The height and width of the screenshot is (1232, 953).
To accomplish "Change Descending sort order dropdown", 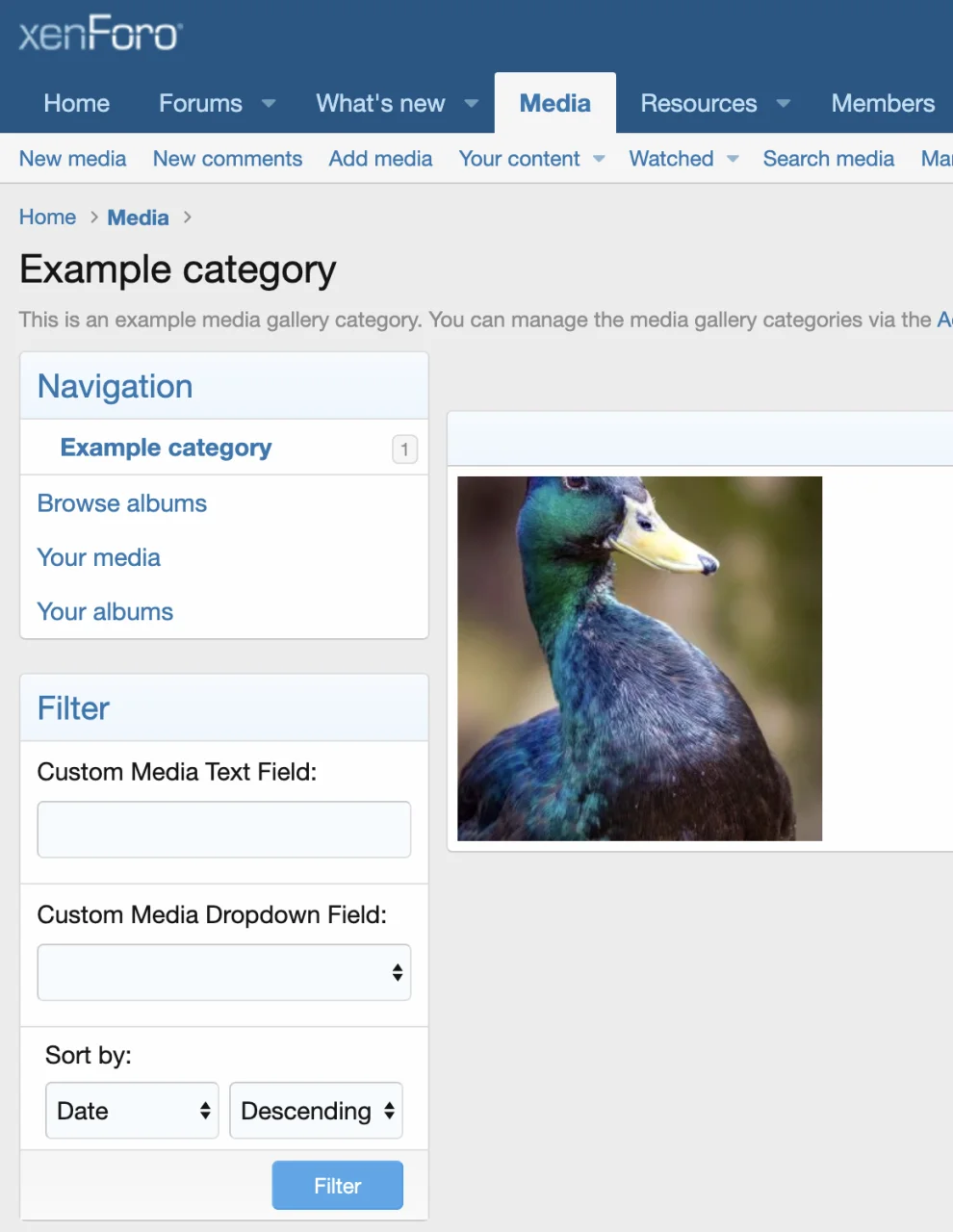I will 316,1110.
